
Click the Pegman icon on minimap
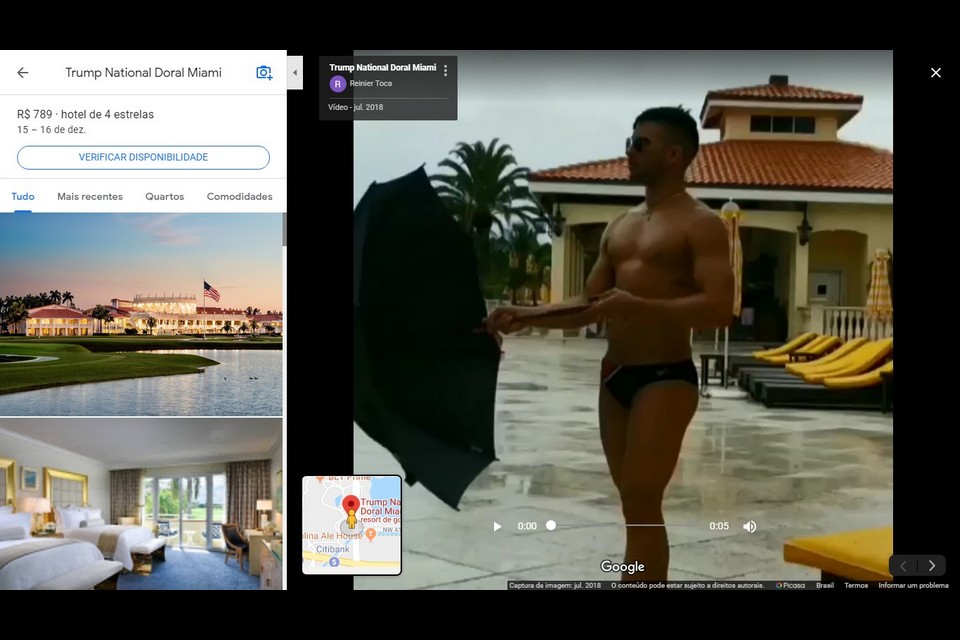(351, 521)
